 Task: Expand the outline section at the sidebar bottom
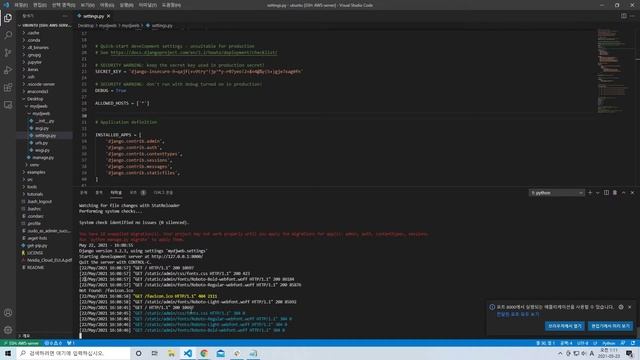pyautogui.click(x=44, y=336)
